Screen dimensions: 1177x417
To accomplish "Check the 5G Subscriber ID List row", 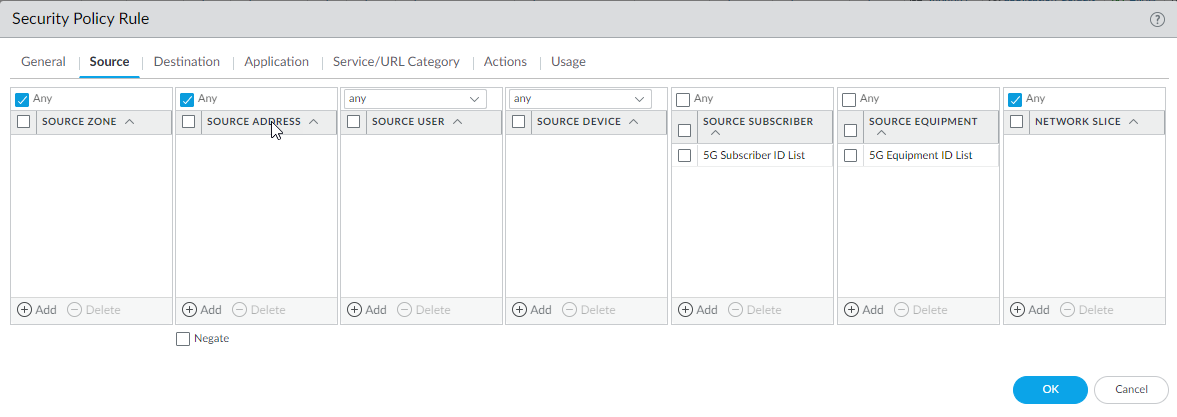I will 684,156.
